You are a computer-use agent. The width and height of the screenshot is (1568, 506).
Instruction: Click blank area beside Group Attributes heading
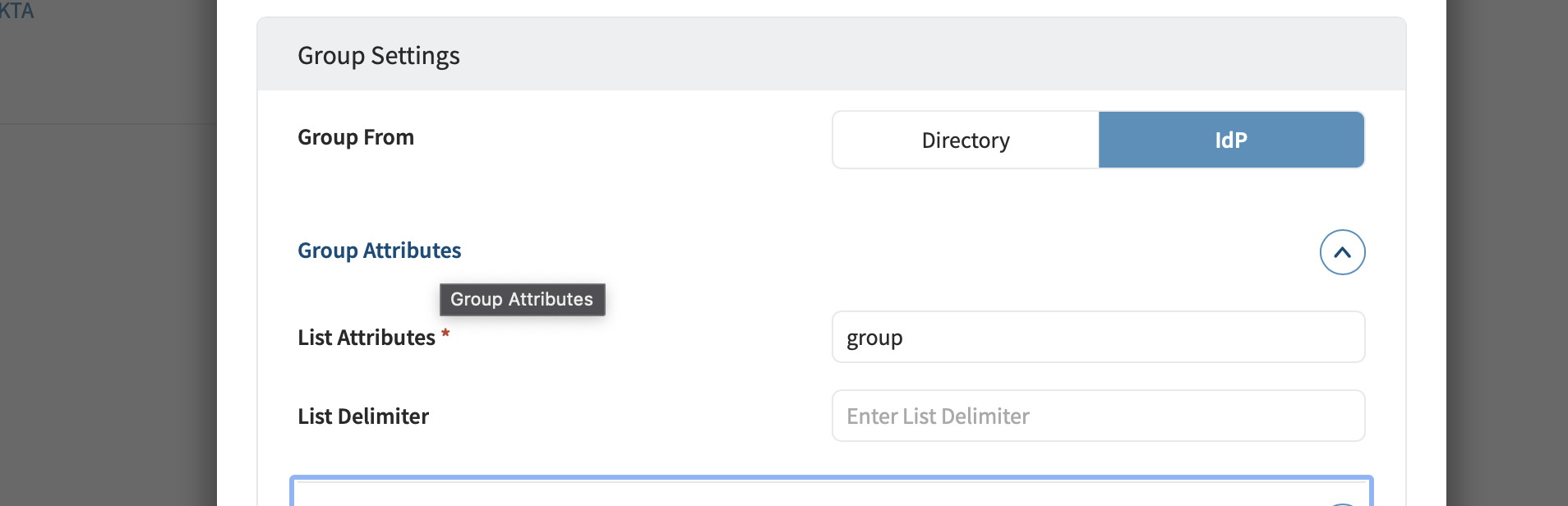(822, 251)
